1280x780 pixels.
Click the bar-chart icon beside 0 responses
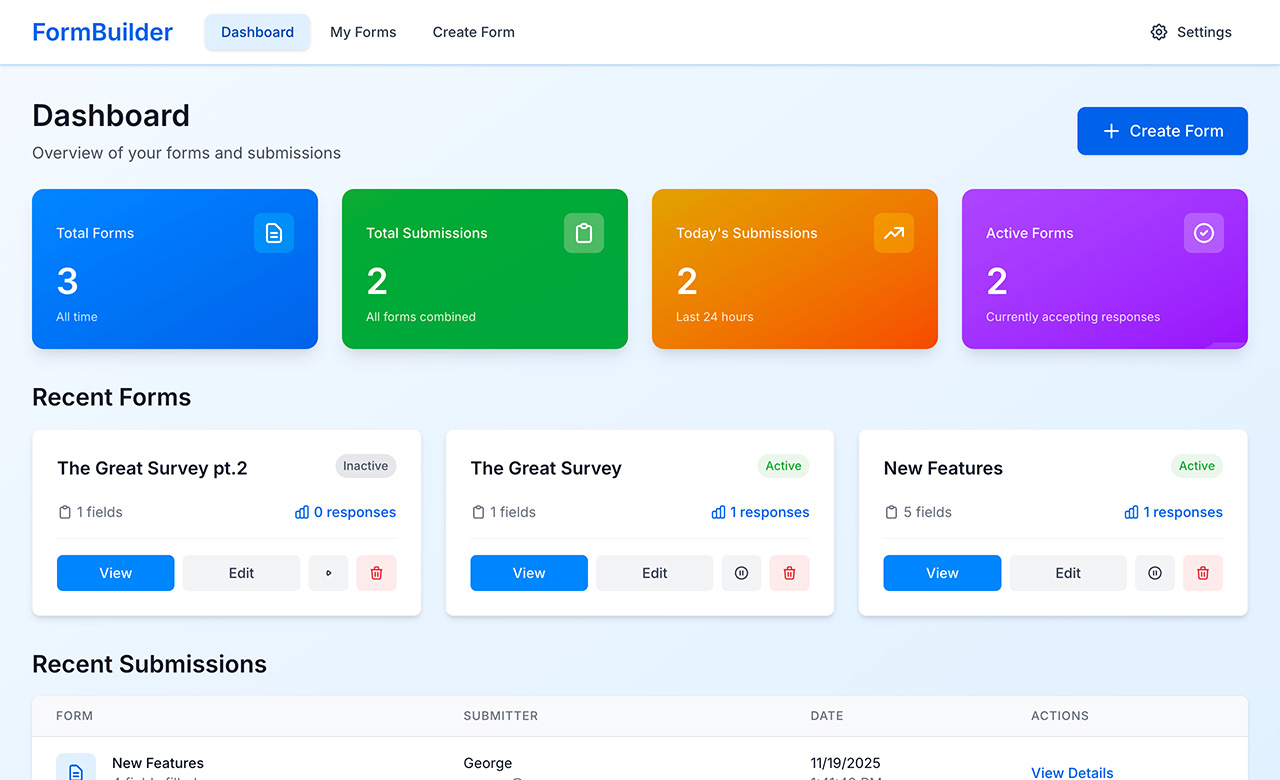coord(300,512)
